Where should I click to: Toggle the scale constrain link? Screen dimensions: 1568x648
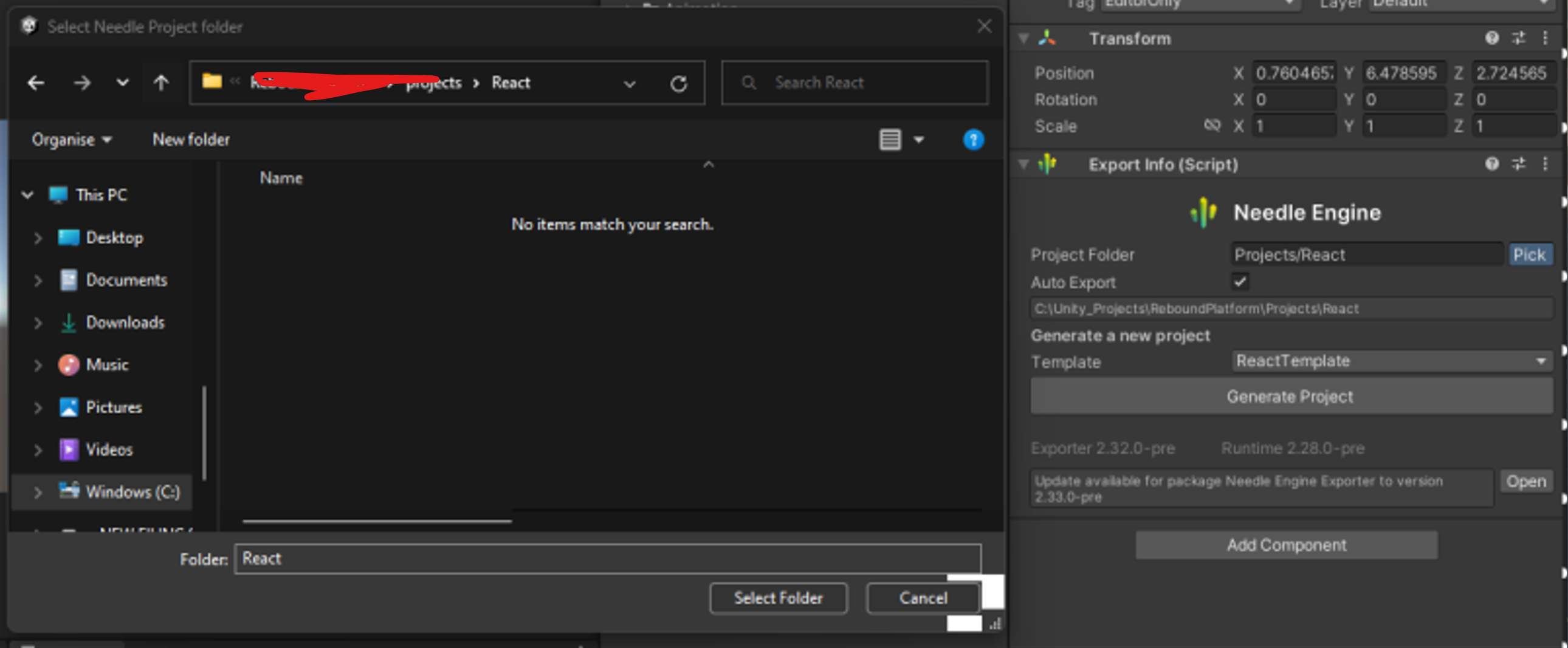1212,125
